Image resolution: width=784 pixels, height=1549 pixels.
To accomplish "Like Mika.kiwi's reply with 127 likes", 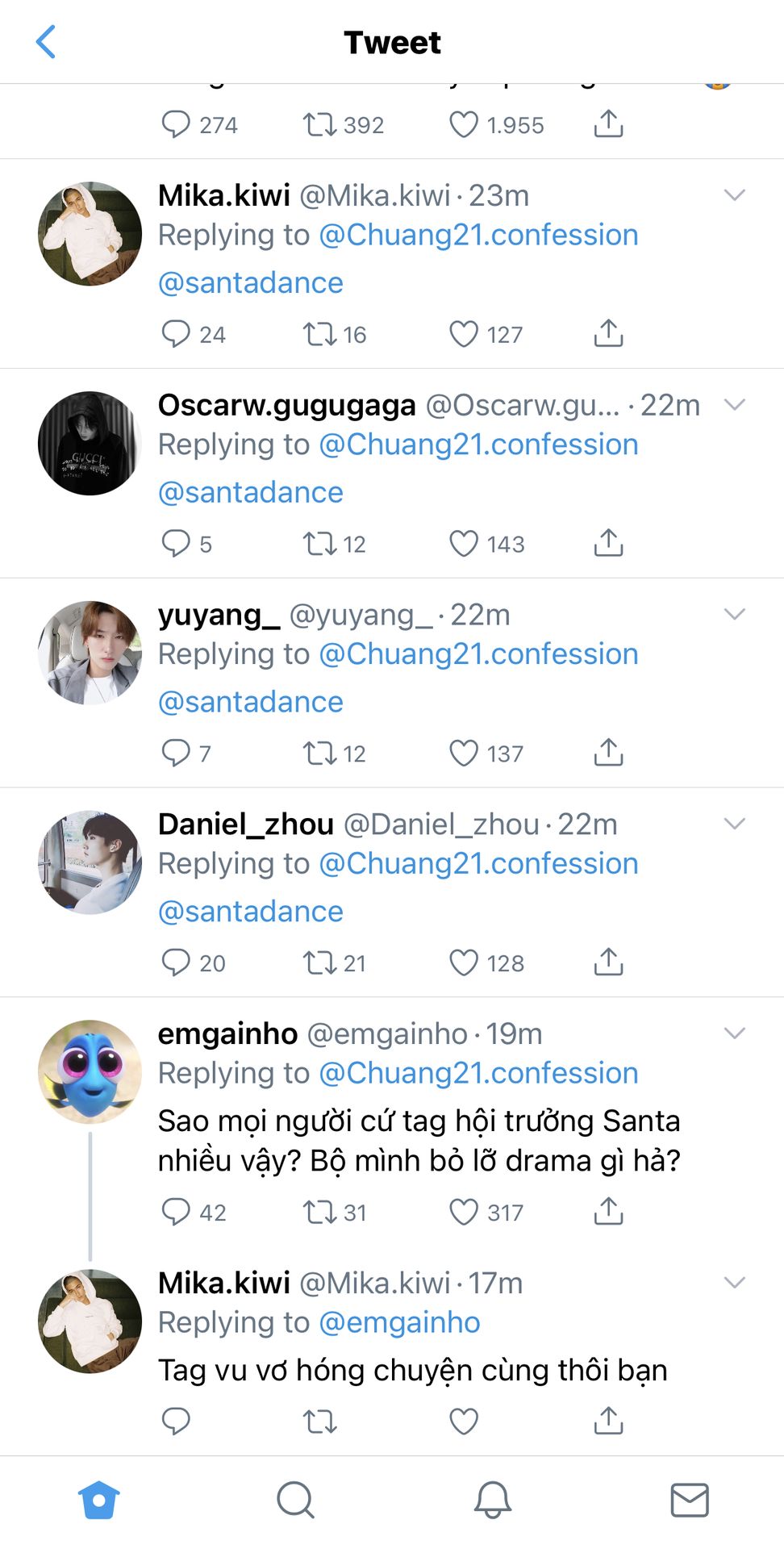I will click(464, 334).
